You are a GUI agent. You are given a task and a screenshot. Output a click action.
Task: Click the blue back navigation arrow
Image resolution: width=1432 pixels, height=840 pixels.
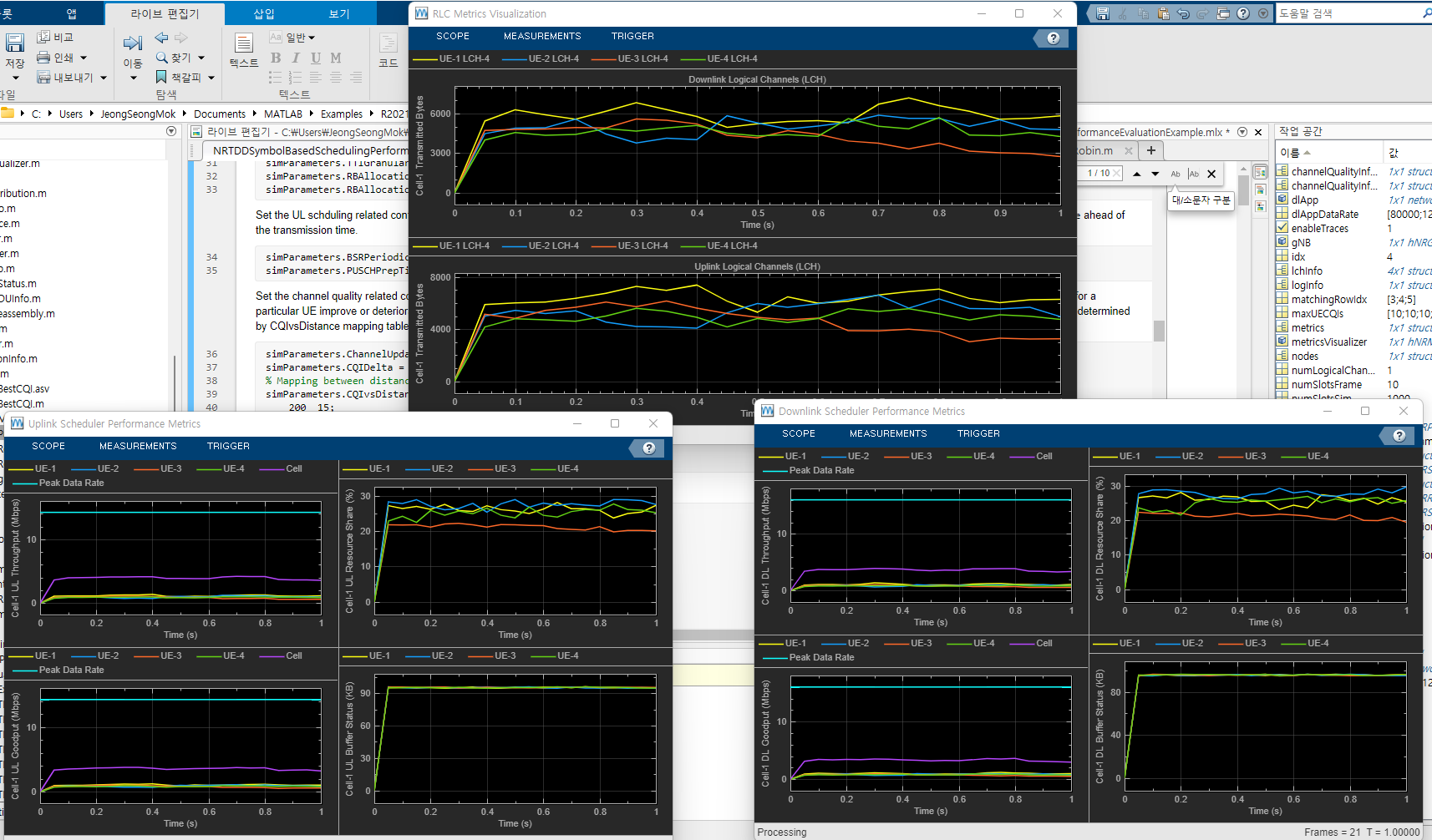point(162,38)
